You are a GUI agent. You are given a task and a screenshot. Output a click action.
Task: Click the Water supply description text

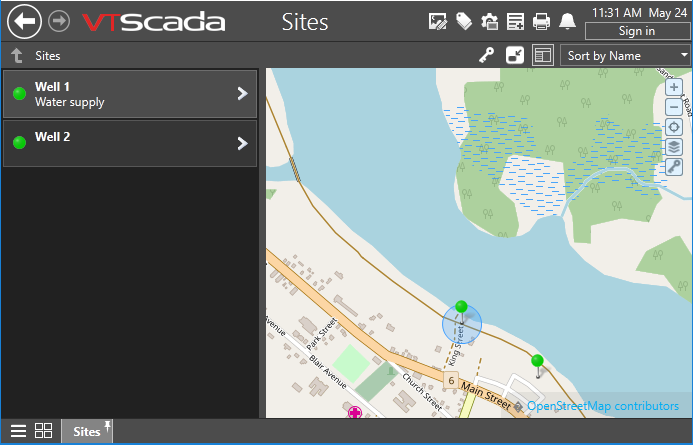(70, 102)
